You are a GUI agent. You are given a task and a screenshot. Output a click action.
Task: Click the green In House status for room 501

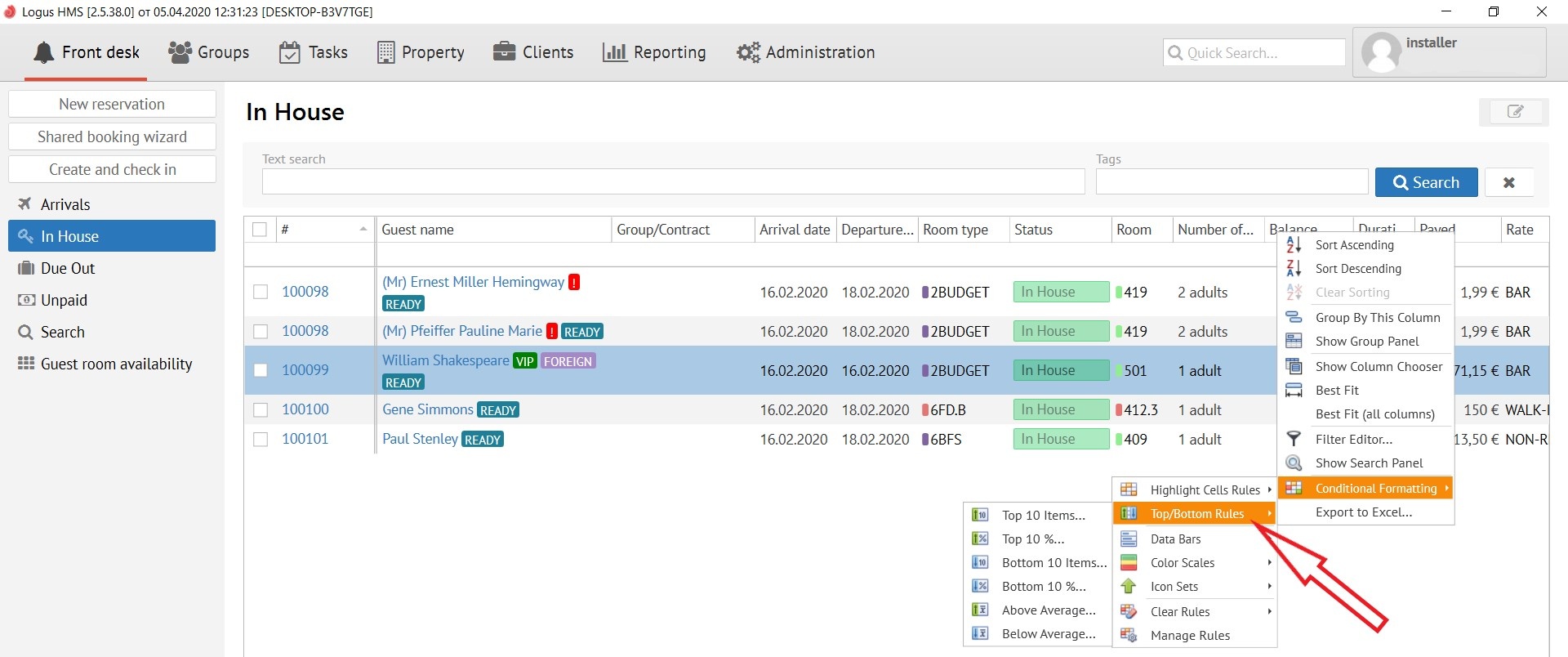point(1060,371)
